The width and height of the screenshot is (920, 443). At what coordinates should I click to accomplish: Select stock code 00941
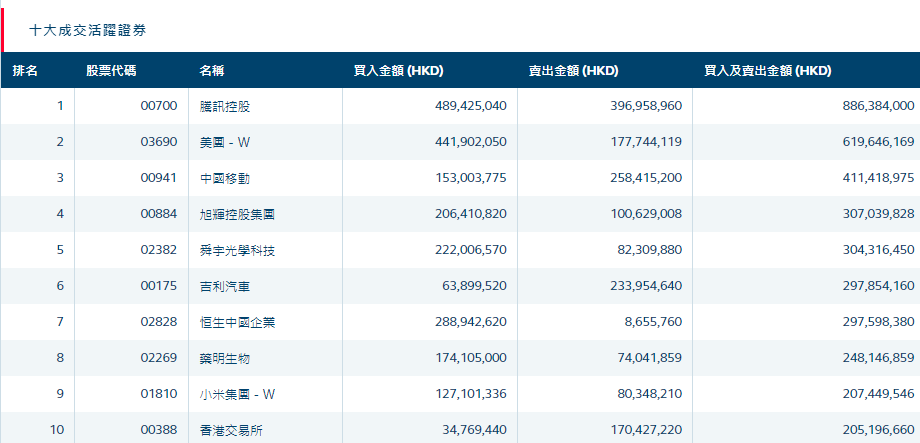tap(159, 178)
